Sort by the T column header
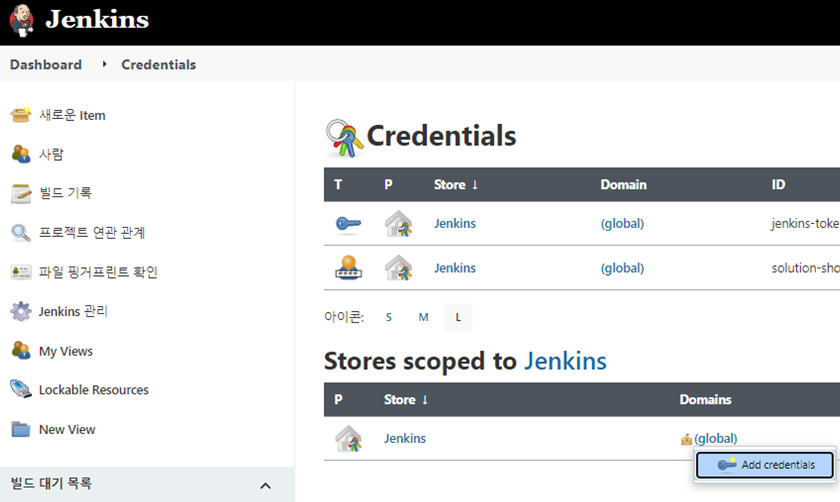Viewport: 840px width, 502px height. [x=338, y=185]
